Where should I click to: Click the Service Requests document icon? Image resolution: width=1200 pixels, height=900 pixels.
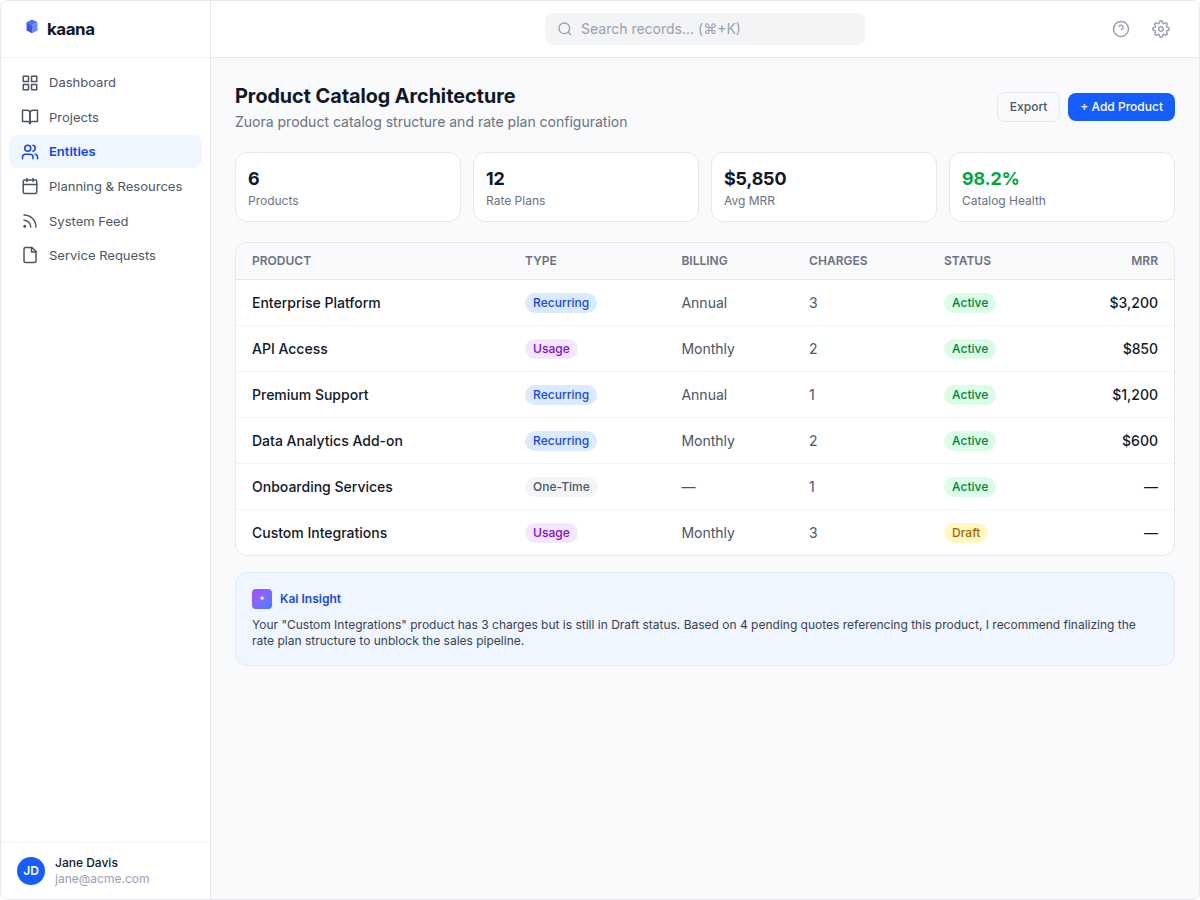tap(31, 255)
